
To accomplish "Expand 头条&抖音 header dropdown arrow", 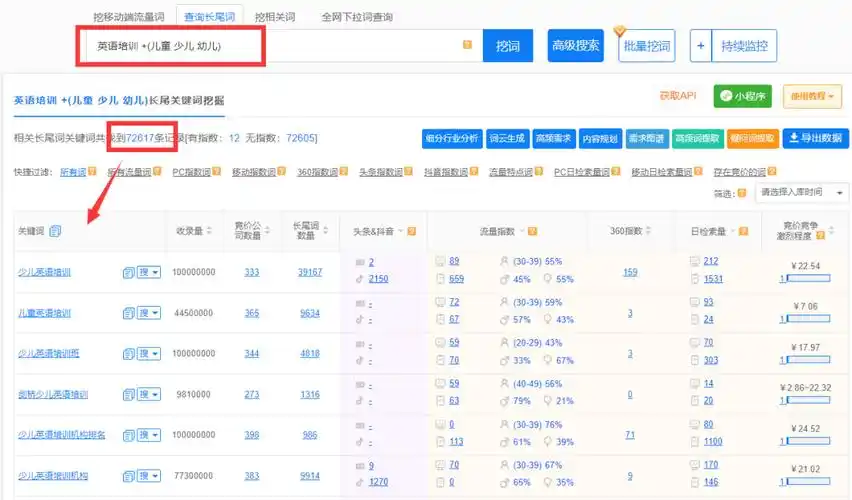I will click(400, 231).
